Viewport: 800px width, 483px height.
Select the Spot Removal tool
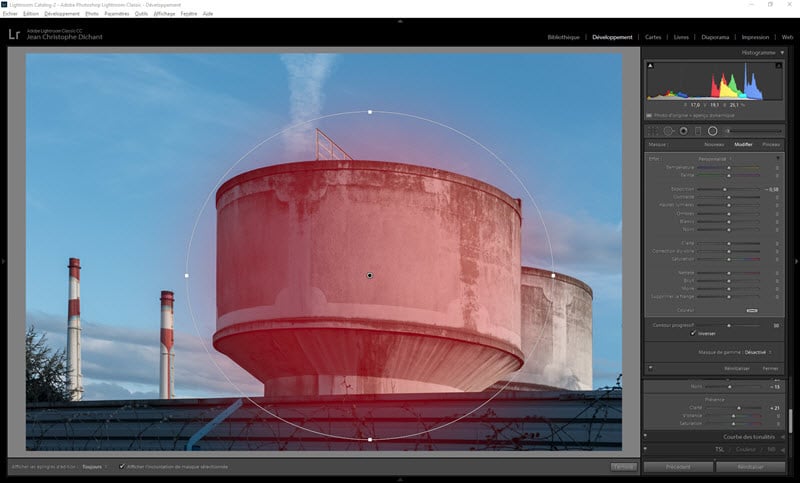pyautogui.click(x=668, y=132)
